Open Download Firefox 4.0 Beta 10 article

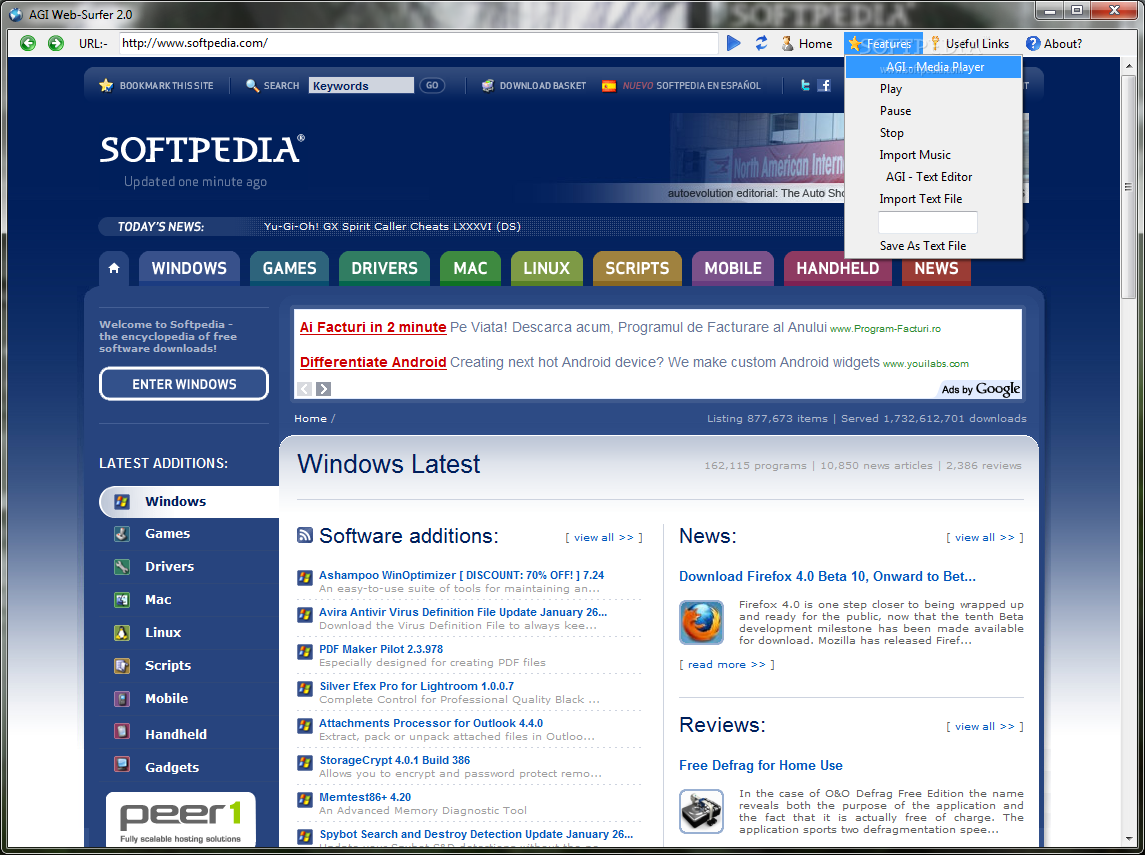[x=827, y=577]
